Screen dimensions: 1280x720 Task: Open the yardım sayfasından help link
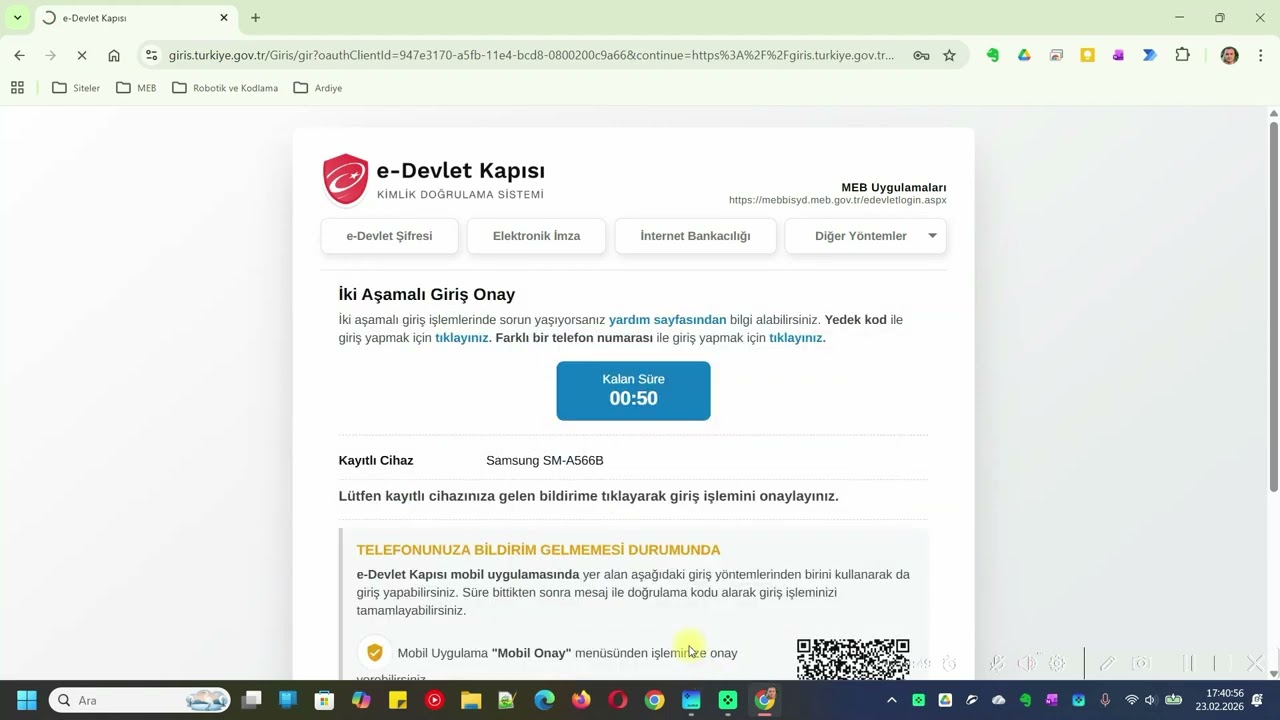[667, 320]
